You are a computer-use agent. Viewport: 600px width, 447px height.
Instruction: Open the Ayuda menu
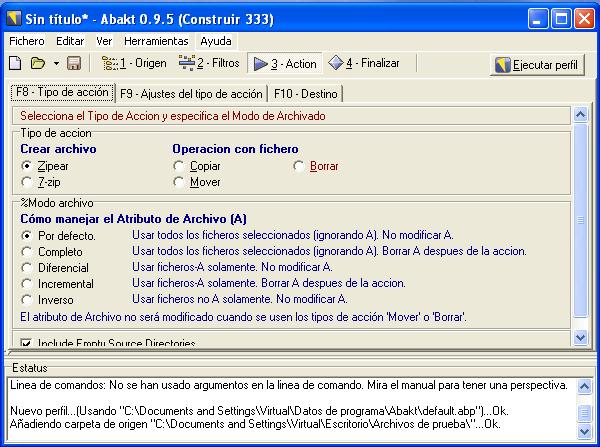click(216, 41)
